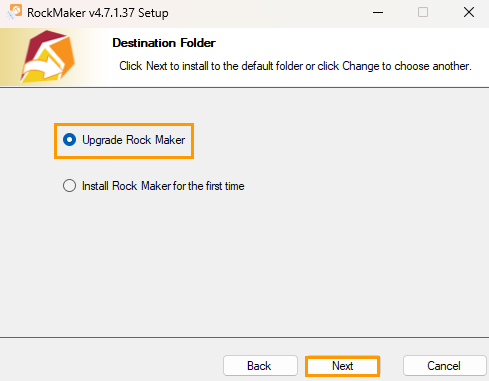Viewport: 489px width, 381px height.
Task: Click the Destination Folder heading
Action: (x=164, y=43)
